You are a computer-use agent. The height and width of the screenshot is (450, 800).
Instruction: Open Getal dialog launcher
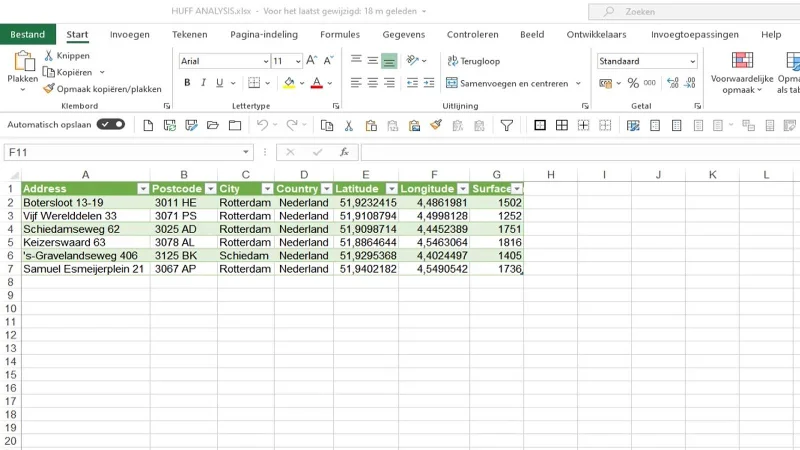coord(697,106)
